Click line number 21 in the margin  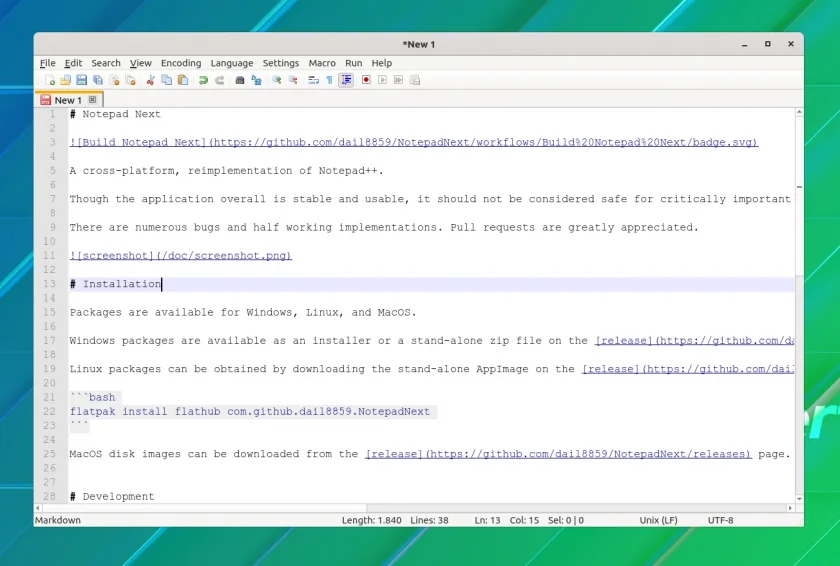pyautogui.click(x=49, y=397)
